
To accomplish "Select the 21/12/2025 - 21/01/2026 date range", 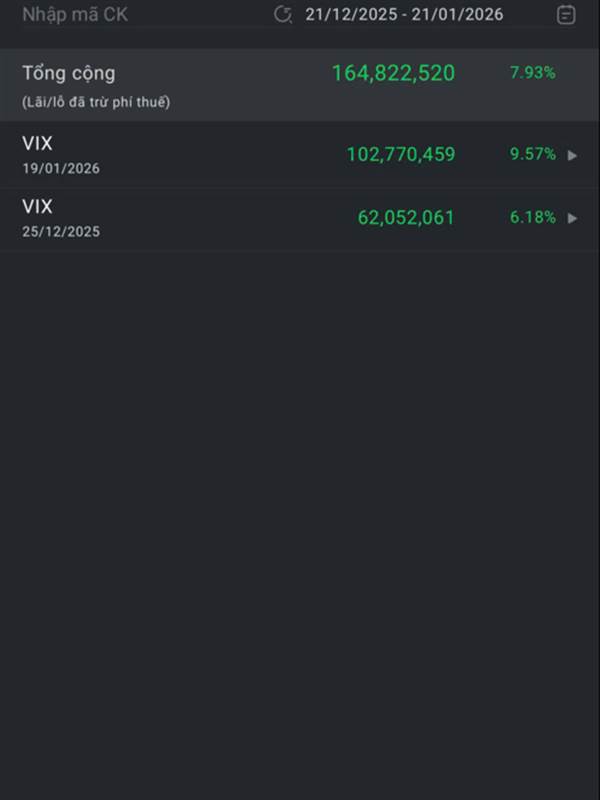I will 404,15.
